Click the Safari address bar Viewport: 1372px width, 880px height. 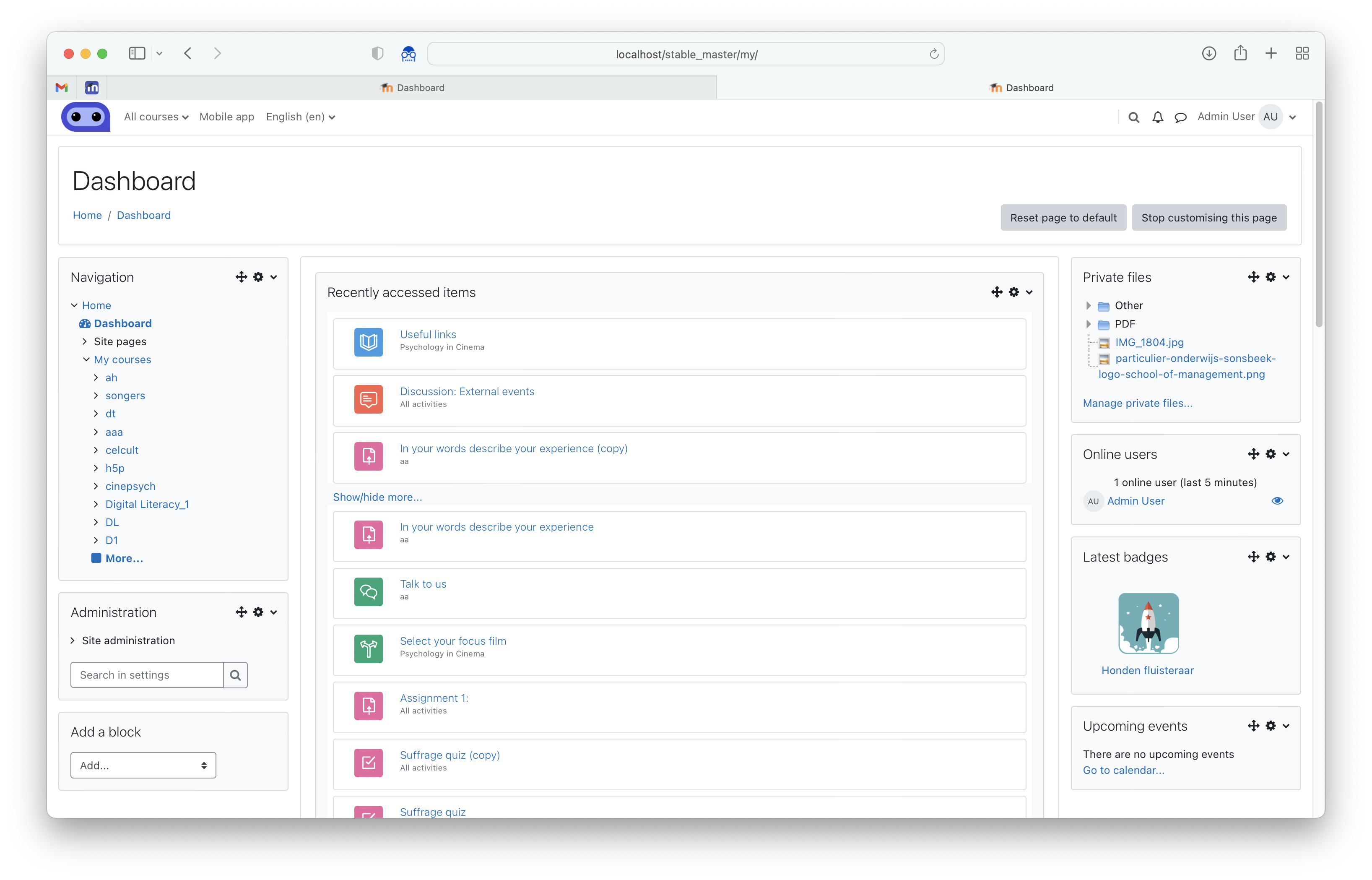686,54
